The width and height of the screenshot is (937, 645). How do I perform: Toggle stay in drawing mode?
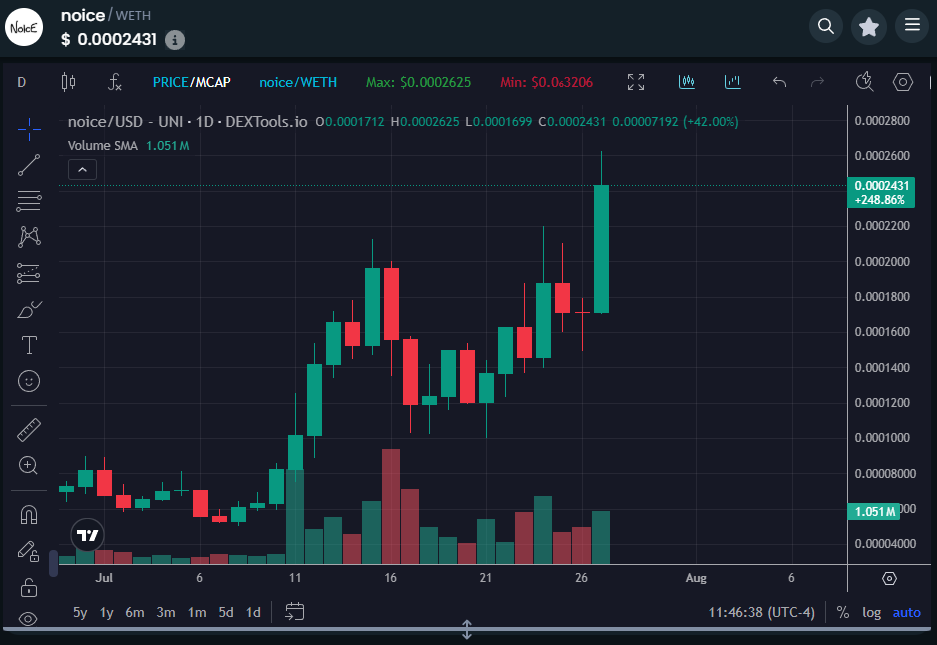coord(29,551)
